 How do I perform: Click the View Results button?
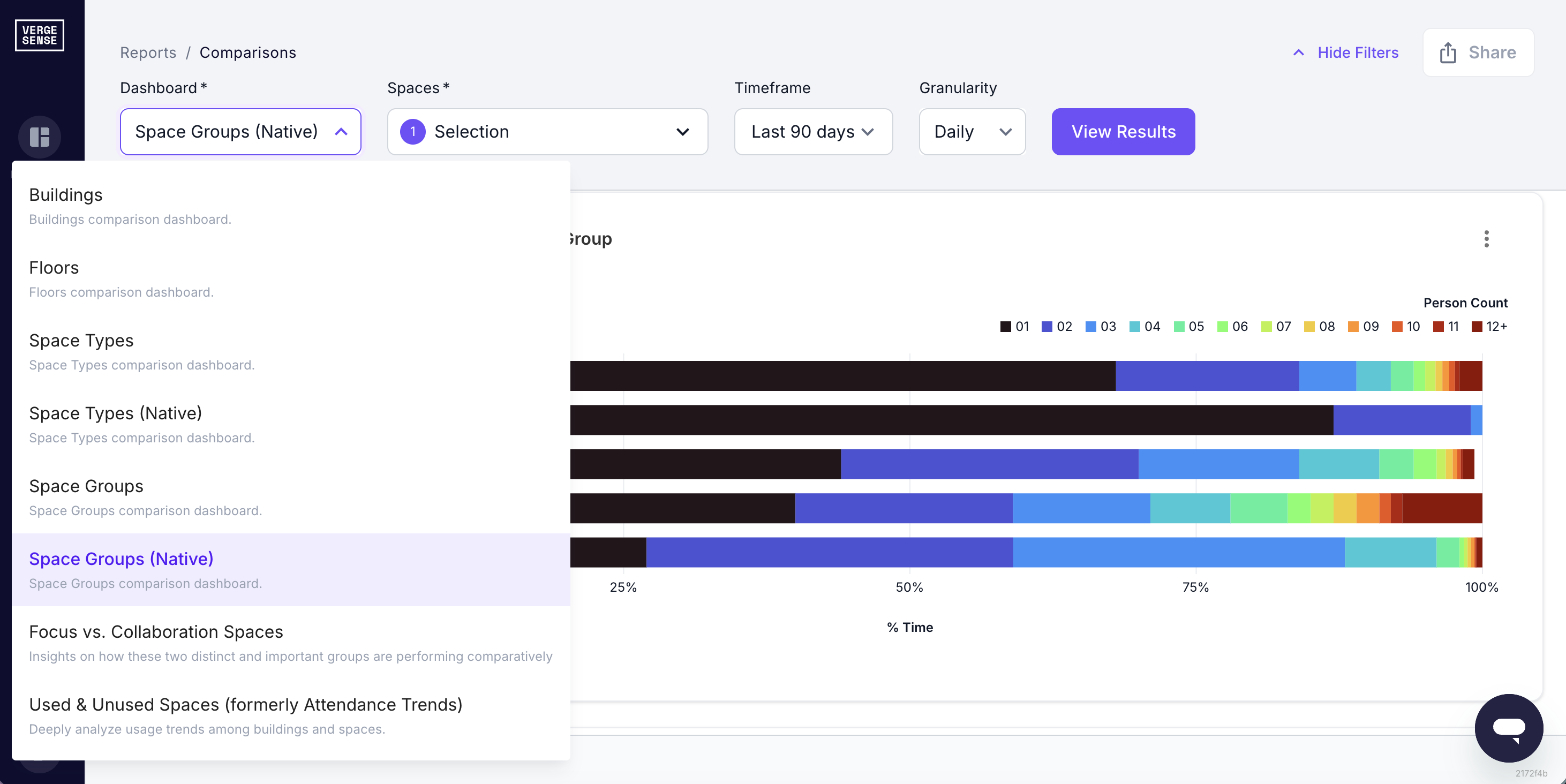1124,132
